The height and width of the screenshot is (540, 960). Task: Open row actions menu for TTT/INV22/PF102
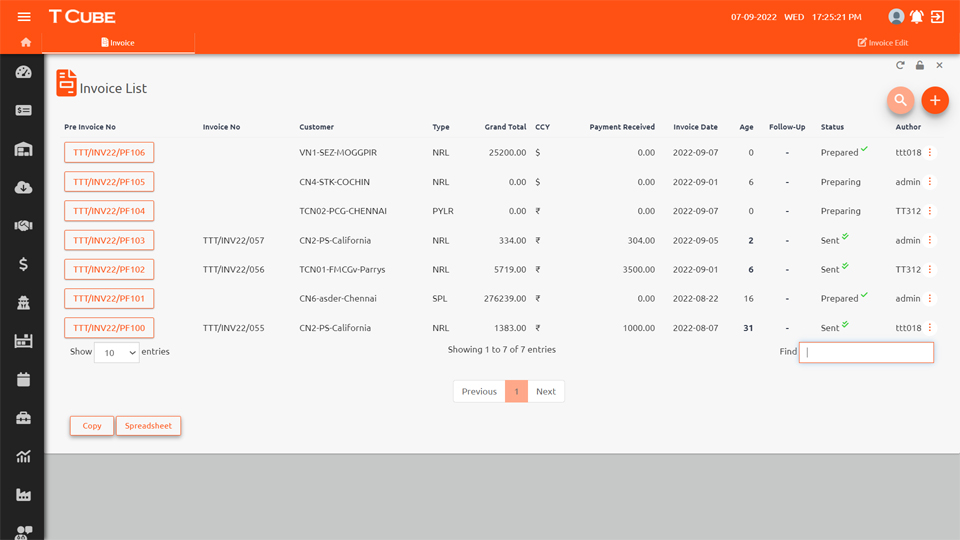(930, 269)
